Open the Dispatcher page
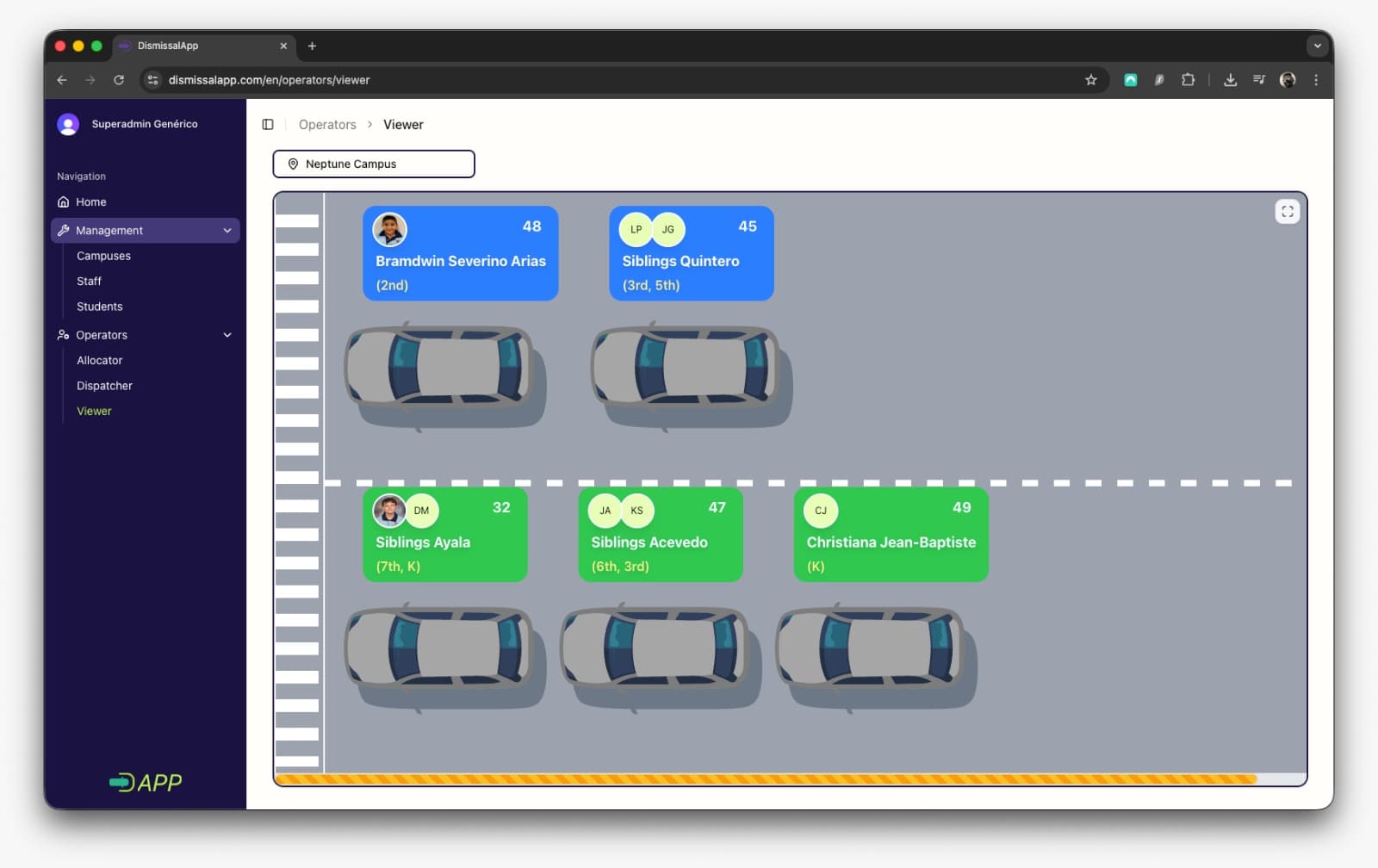 coord(104,386)
